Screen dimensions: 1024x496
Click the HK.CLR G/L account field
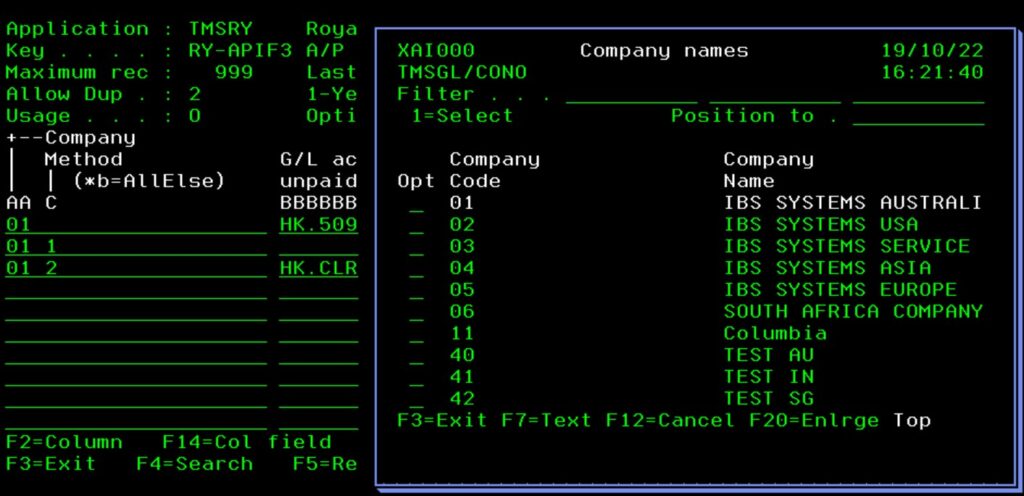(318, 268)
